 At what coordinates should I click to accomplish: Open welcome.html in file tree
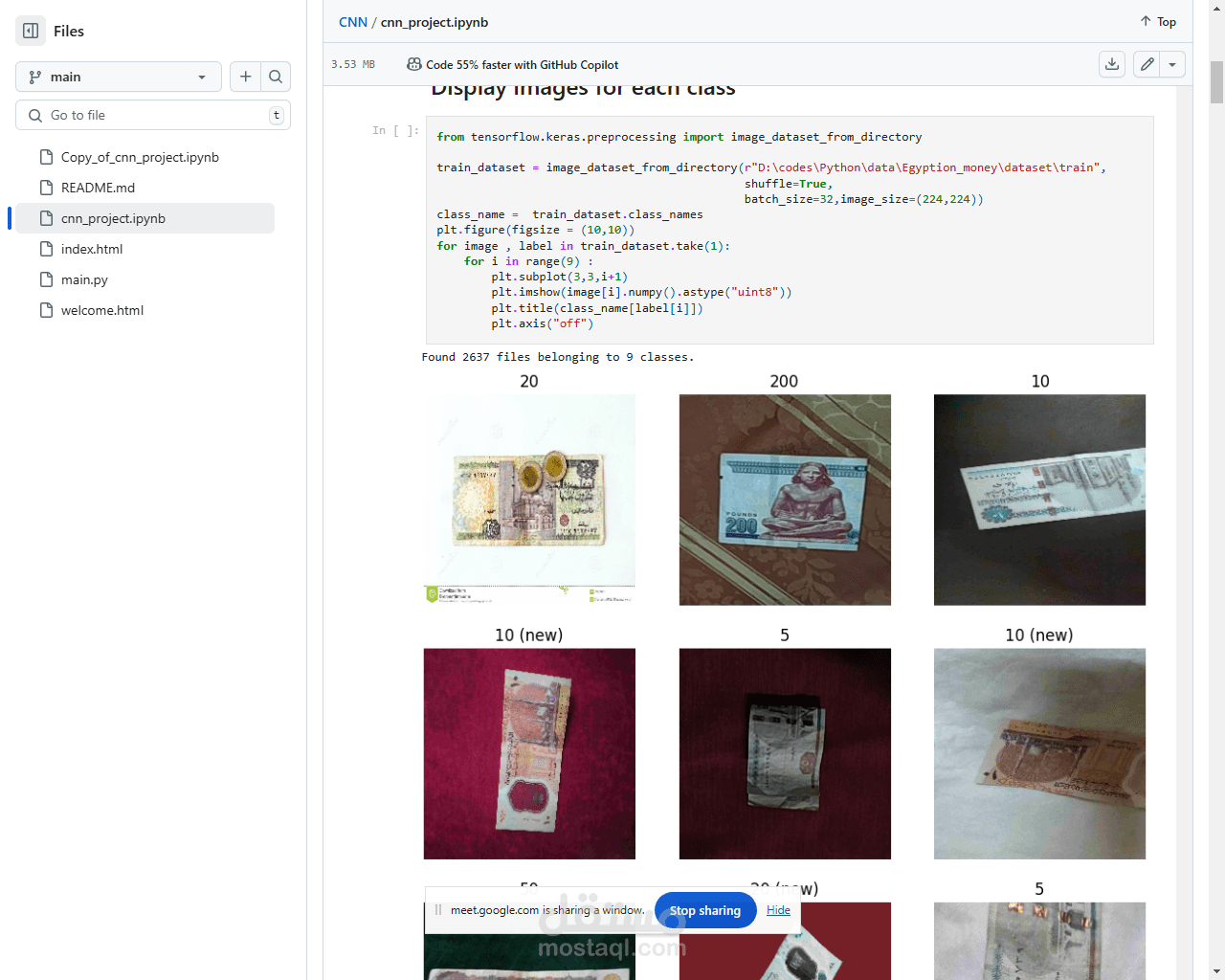click(x=102, y=310)
